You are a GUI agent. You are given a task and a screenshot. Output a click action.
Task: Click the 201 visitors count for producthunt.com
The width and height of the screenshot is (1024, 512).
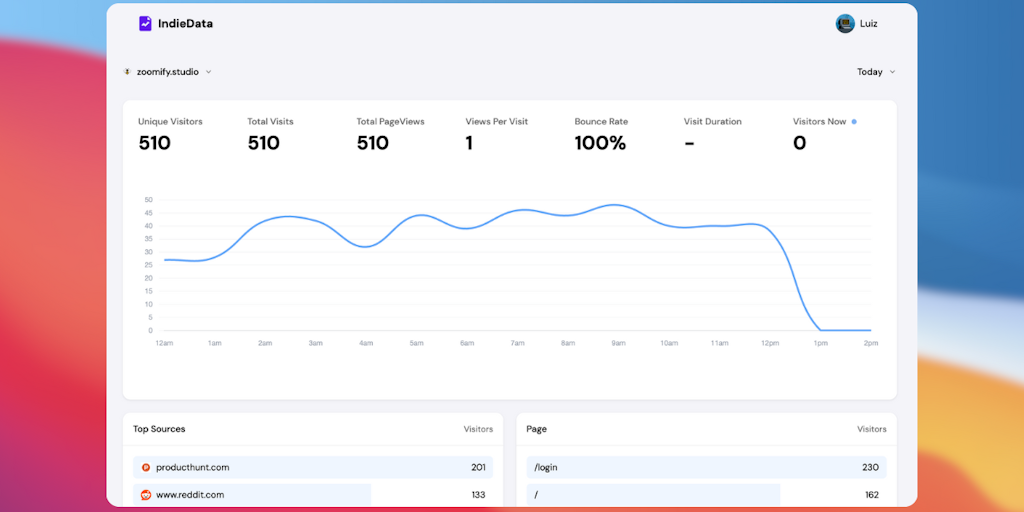(478, 468)
